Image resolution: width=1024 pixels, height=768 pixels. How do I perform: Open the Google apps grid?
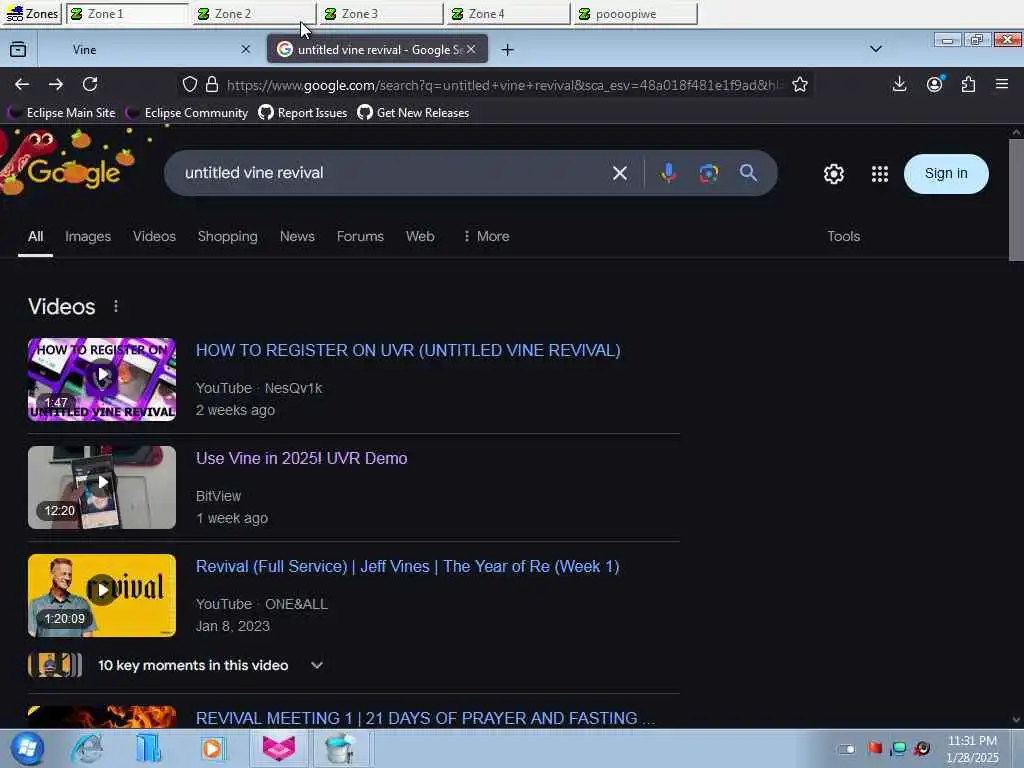click(880, 174)
